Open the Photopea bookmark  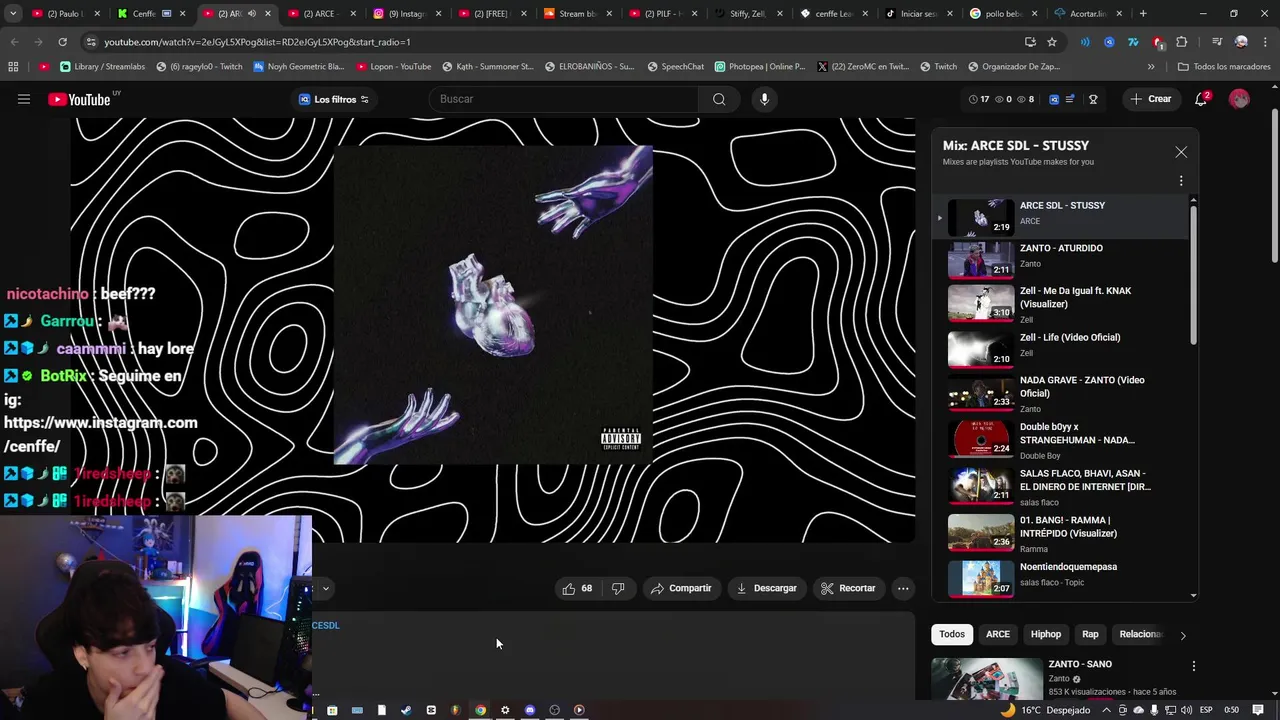(760, 67)
